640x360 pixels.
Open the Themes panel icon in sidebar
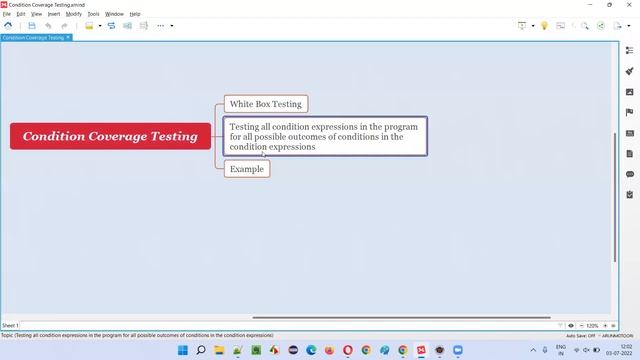[x=630, y=133]
